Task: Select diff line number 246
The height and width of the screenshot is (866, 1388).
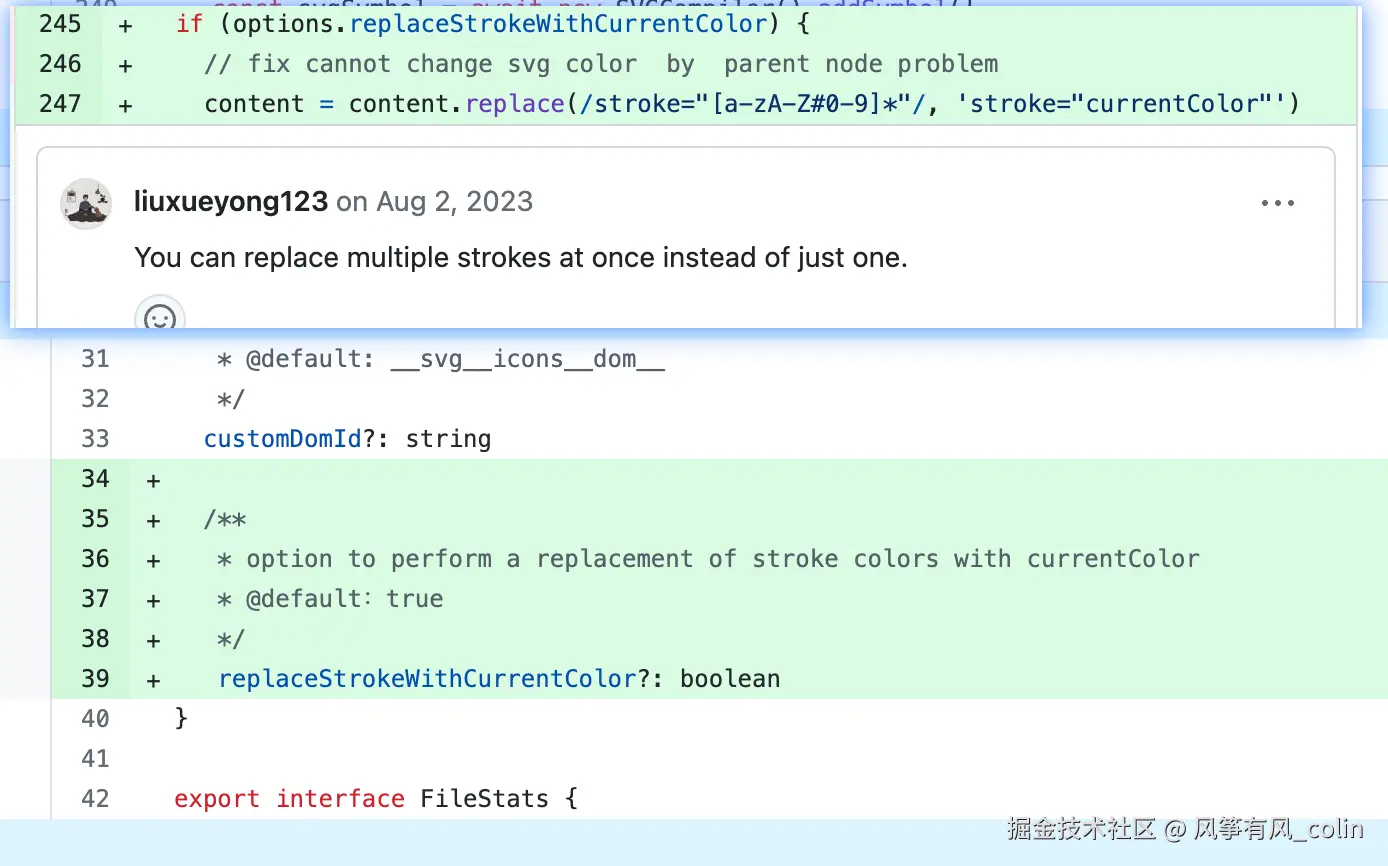Action: click(60, 64)
